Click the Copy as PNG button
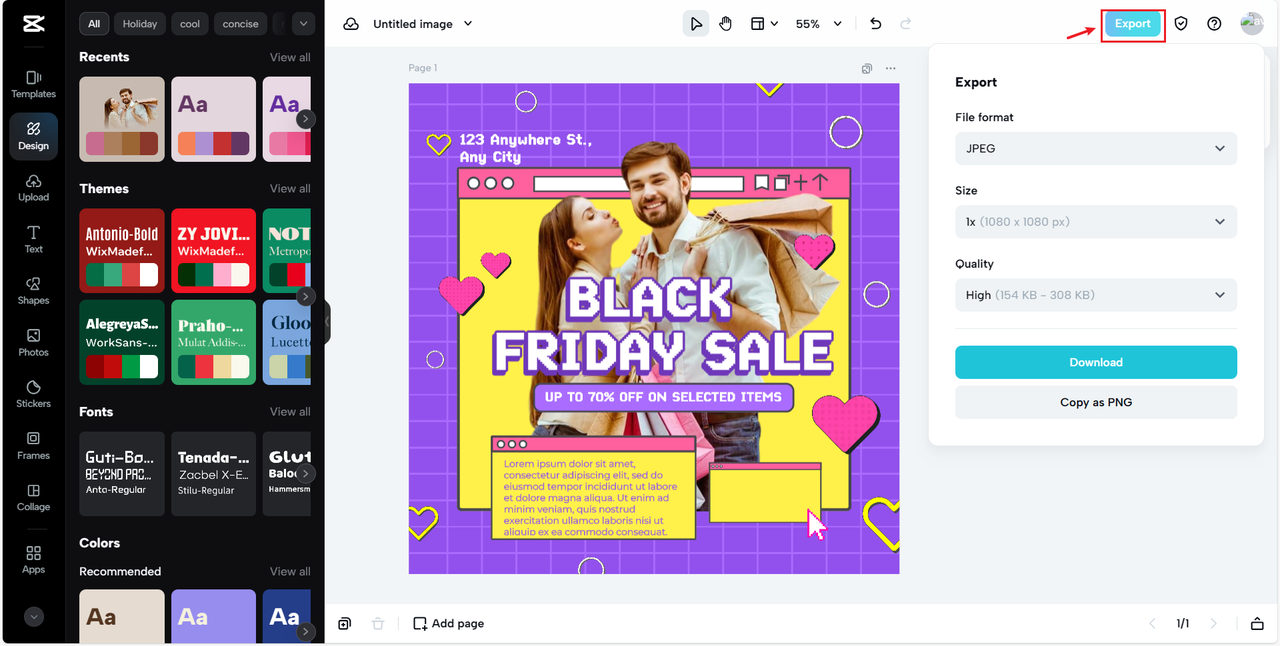Image resolution: width=1280 pixels, height=646 pixels. tap(1096, 402)
